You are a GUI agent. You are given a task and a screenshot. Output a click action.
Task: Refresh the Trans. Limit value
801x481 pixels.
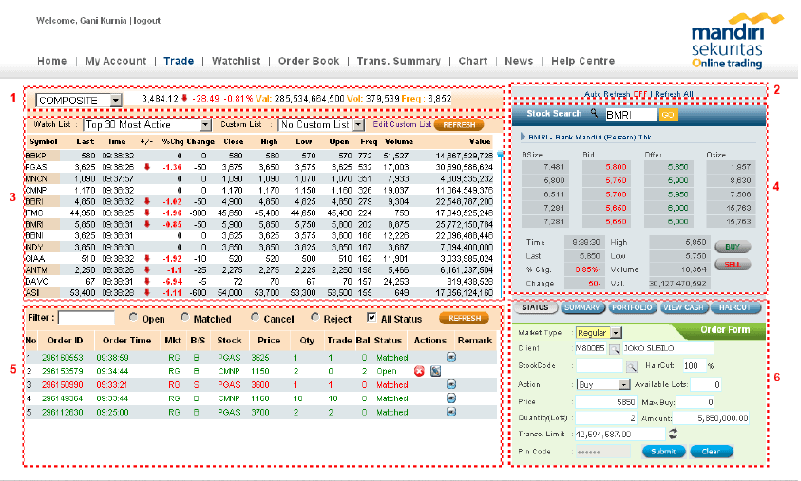[673, 434]
